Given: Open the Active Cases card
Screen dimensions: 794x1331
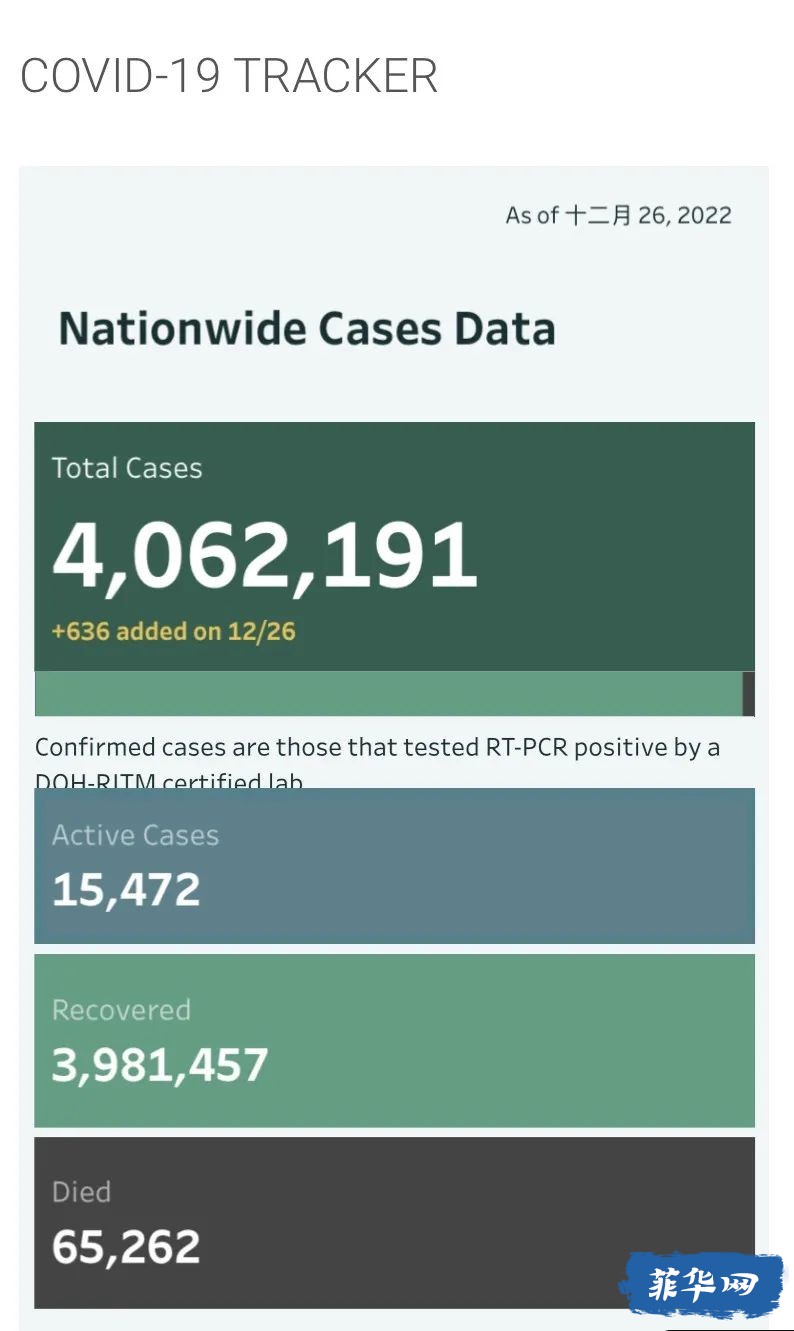Looking at the screenshot, I should pyautogui.click(x=394, y=865).
